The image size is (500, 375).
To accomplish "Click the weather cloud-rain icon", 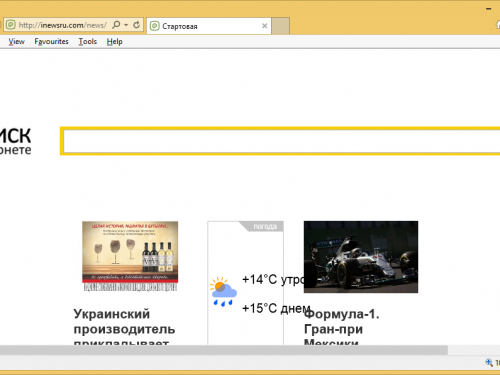I will tap(223, 291).
